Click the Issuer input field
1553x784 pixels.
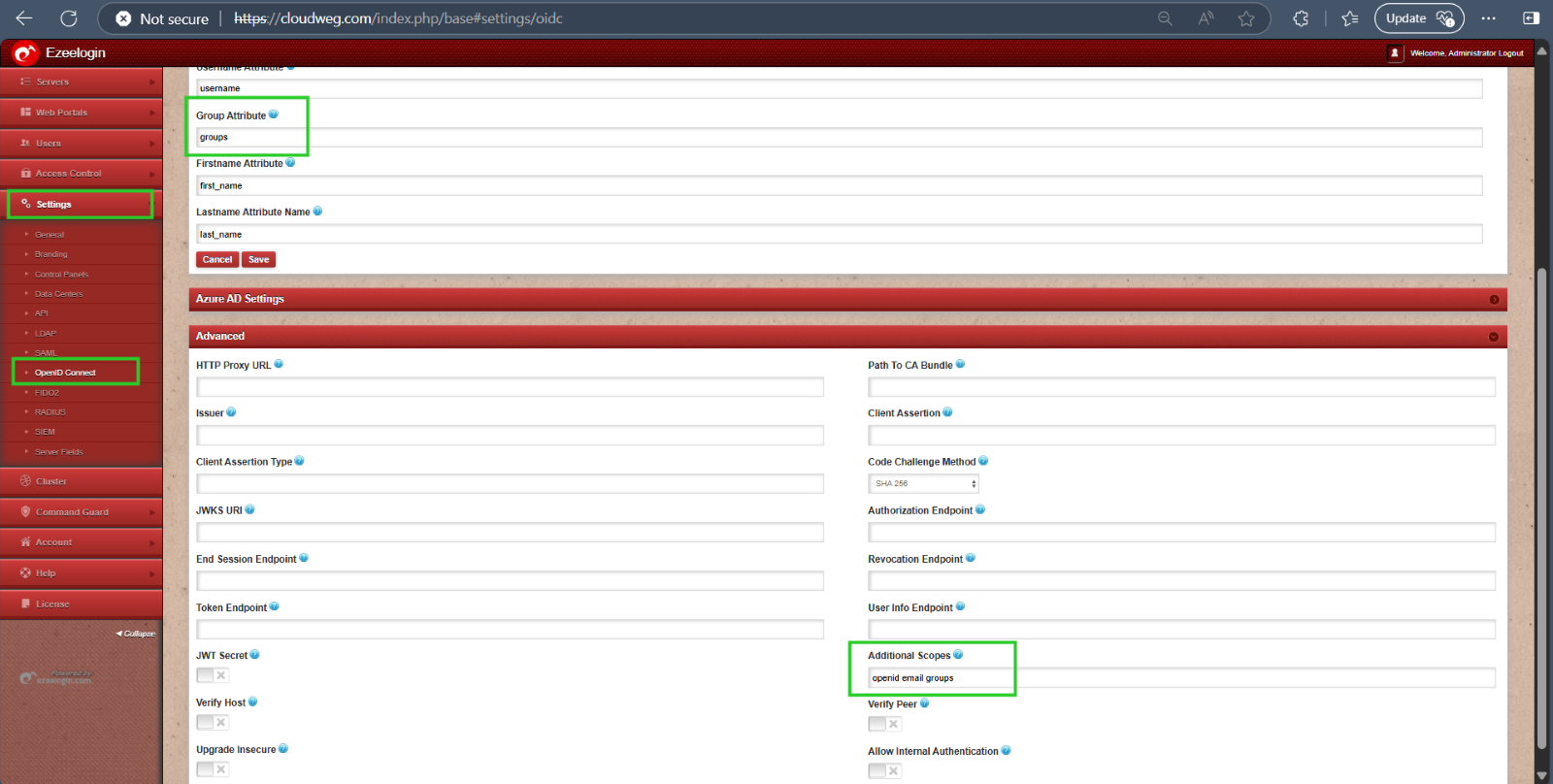pos(510,435)
